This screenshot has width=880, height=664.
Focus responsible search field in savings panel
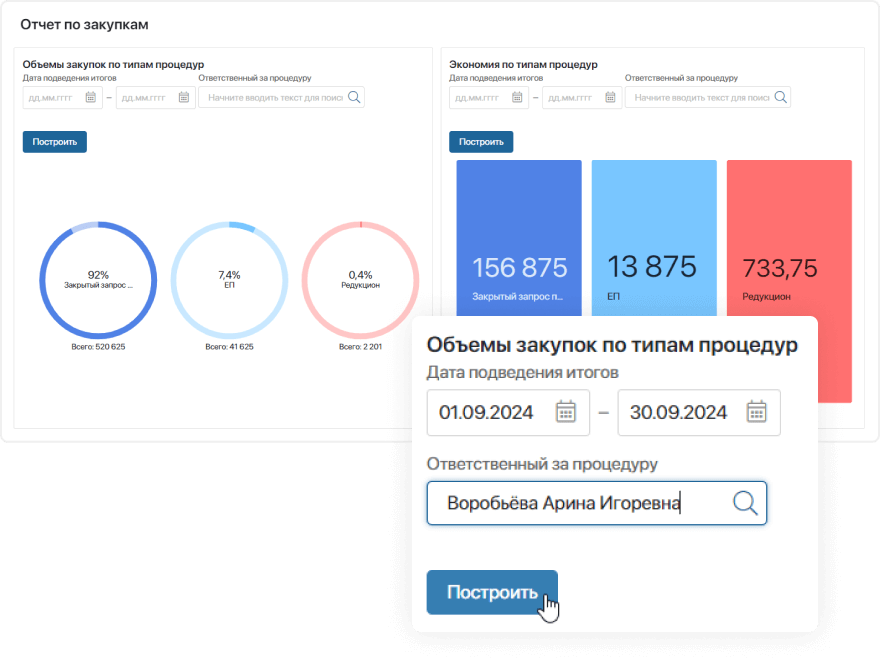pos(708,97)
